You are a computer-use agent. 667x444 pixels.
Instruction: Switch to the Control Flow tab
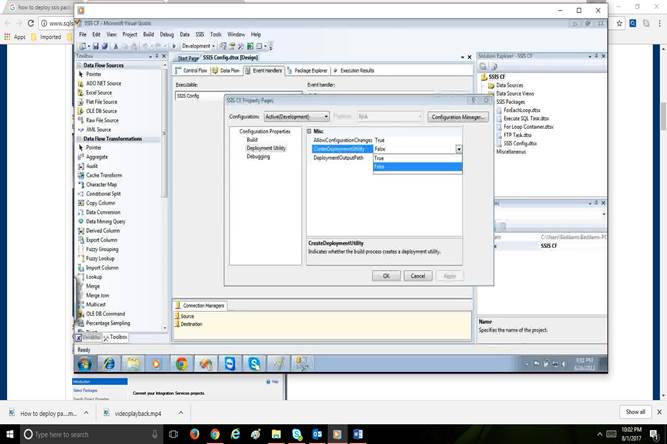point(191,71)
